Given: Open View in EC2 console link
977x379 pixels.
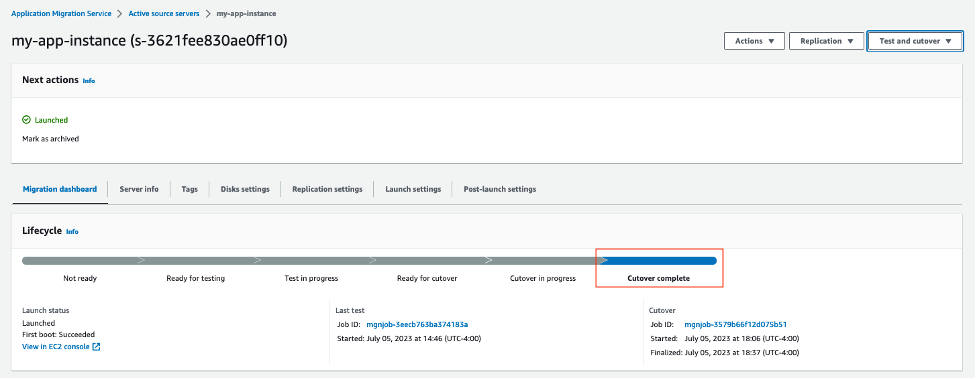Looking at the screenshot, I should 55,347.
